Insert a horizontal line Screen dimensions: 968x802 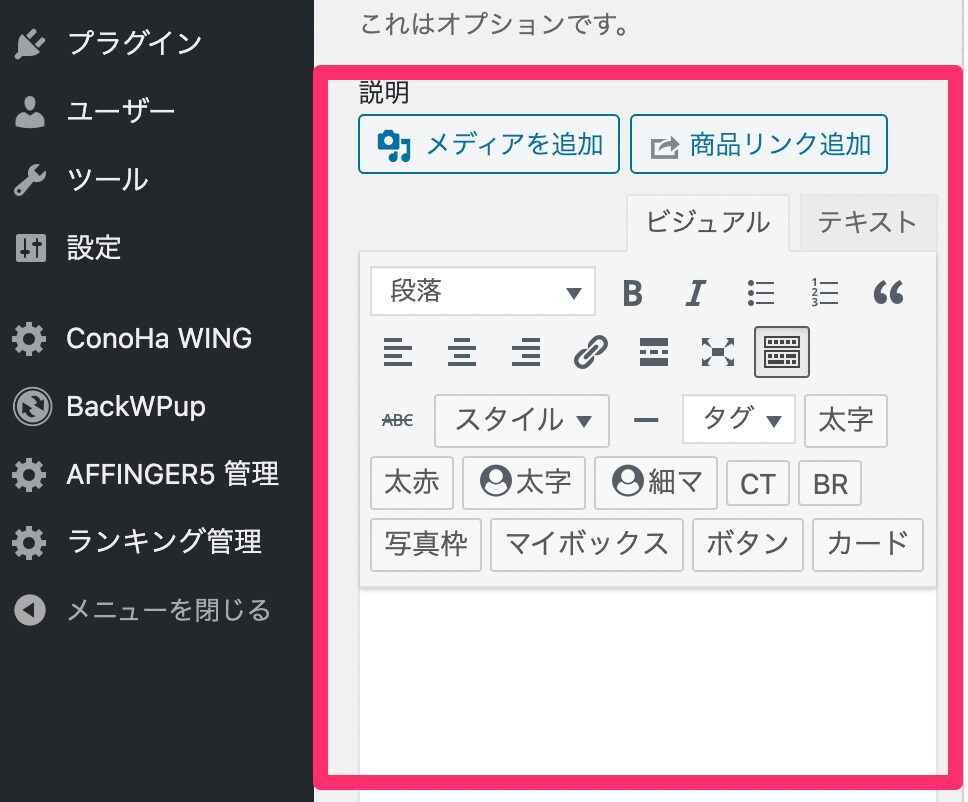click(646, 420)
